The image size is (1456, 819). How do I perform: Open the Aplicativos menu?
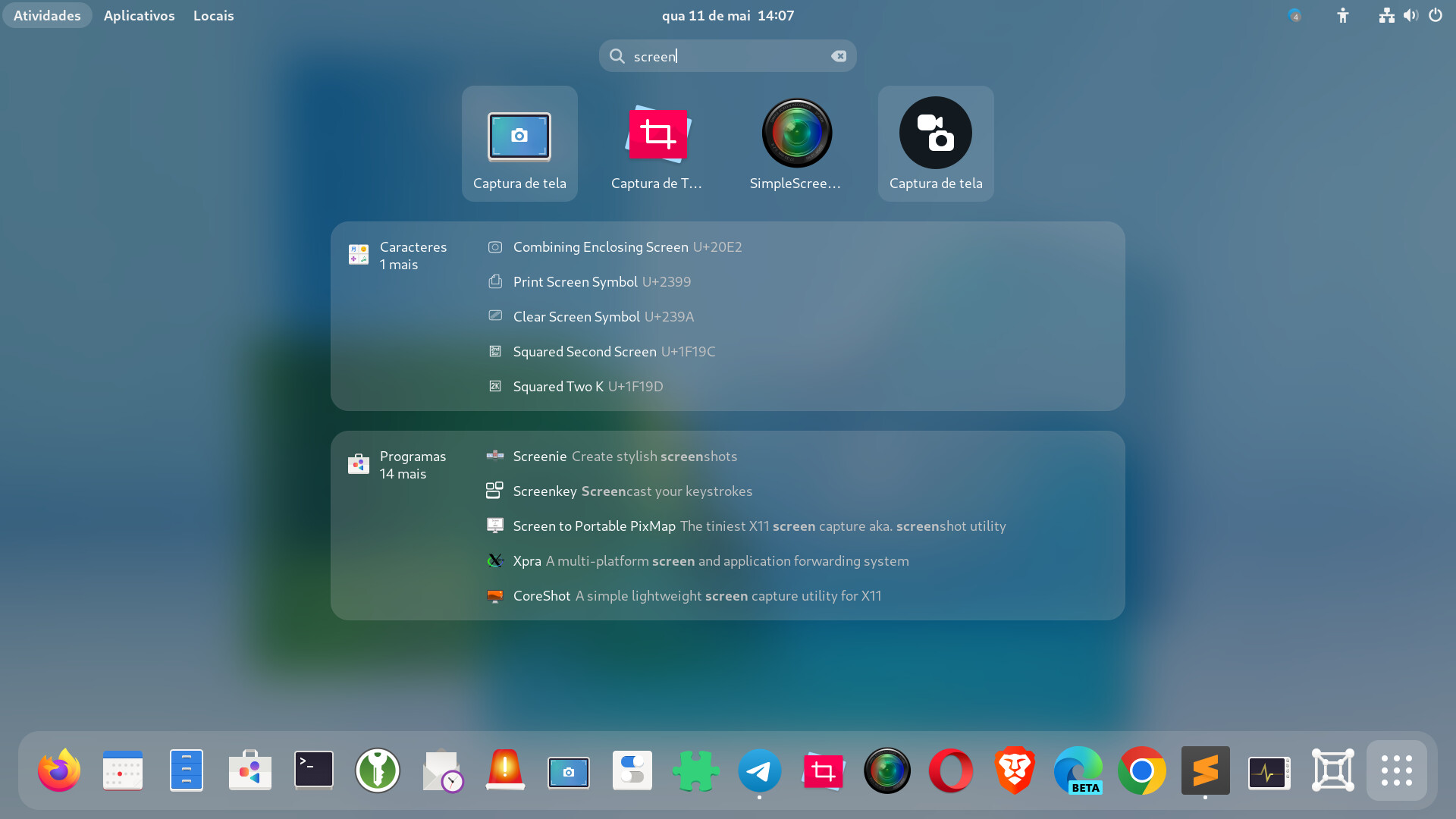coord(139,15)
